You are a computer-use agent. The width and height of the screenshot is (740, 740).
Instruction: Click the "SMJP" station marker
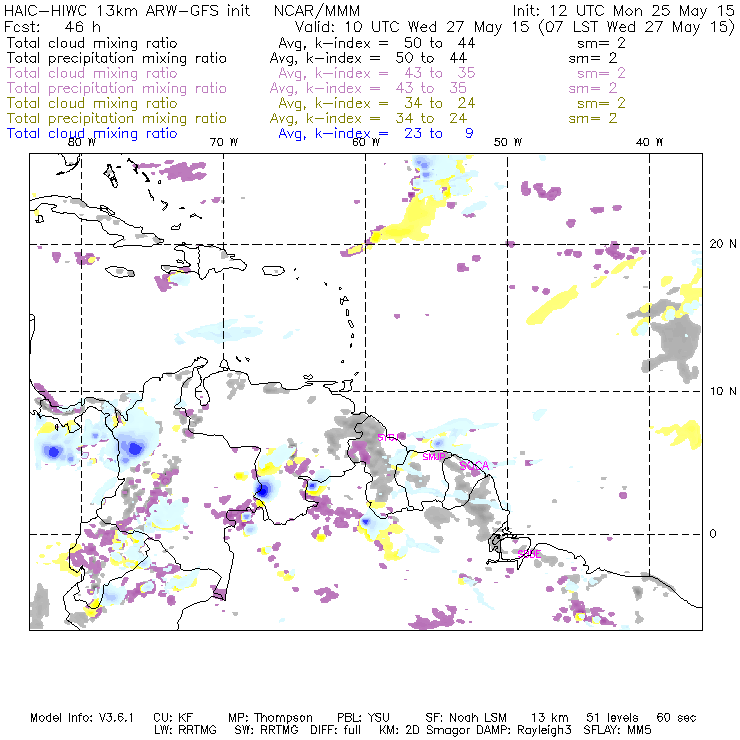(x=434, y=457)
